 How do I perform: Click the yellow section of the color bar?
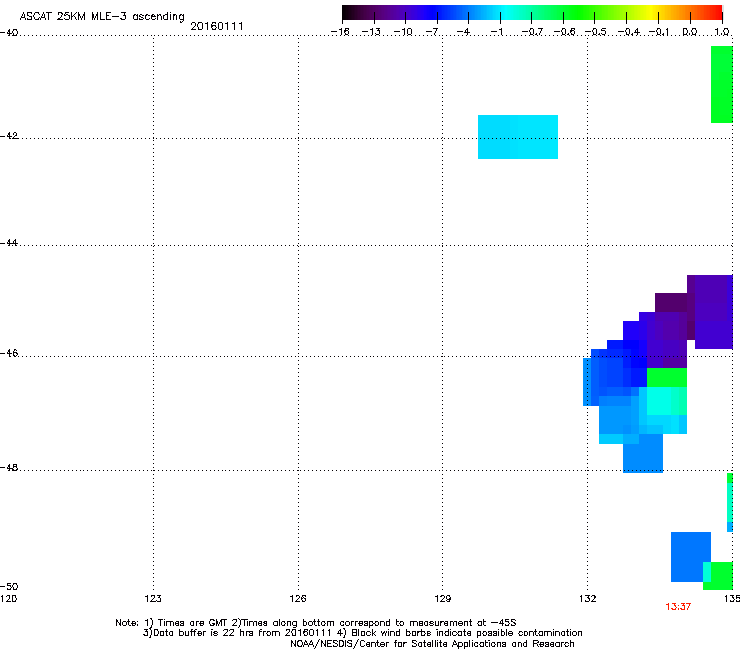point(649,12)
